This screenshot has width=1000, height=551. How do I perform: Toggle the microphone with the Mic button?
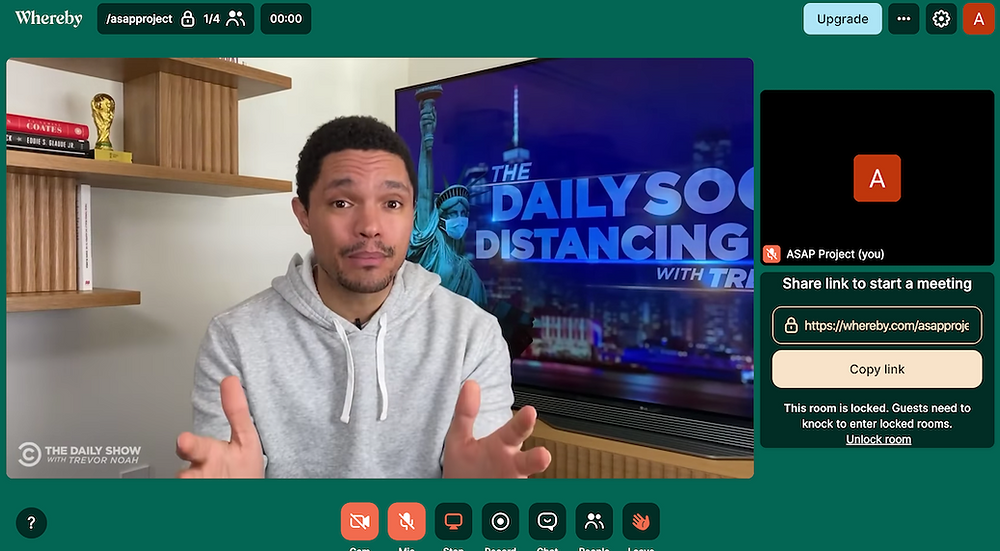tap(406, 522)
